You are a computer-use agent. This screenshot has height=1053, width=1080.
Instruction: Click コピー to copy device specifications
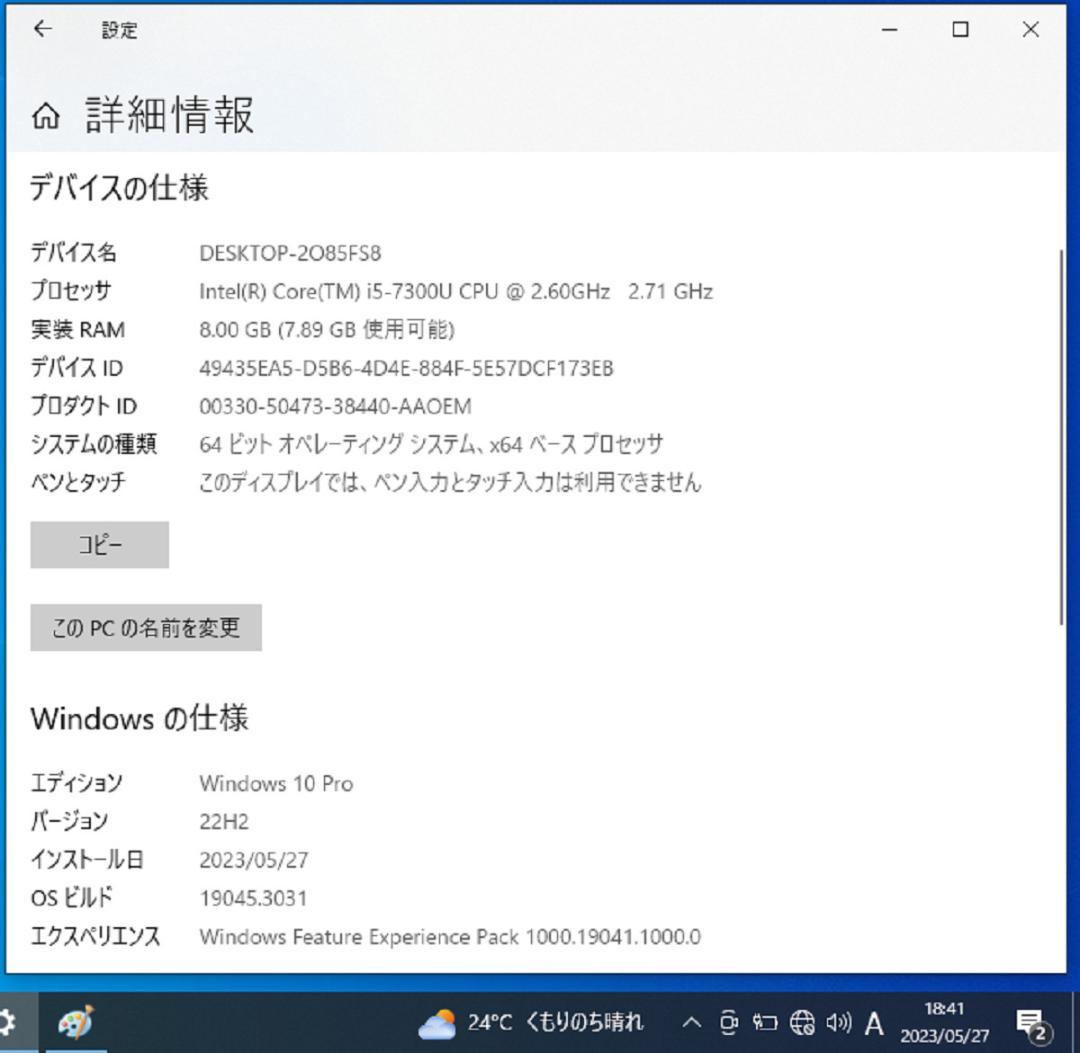coord(99,545)
